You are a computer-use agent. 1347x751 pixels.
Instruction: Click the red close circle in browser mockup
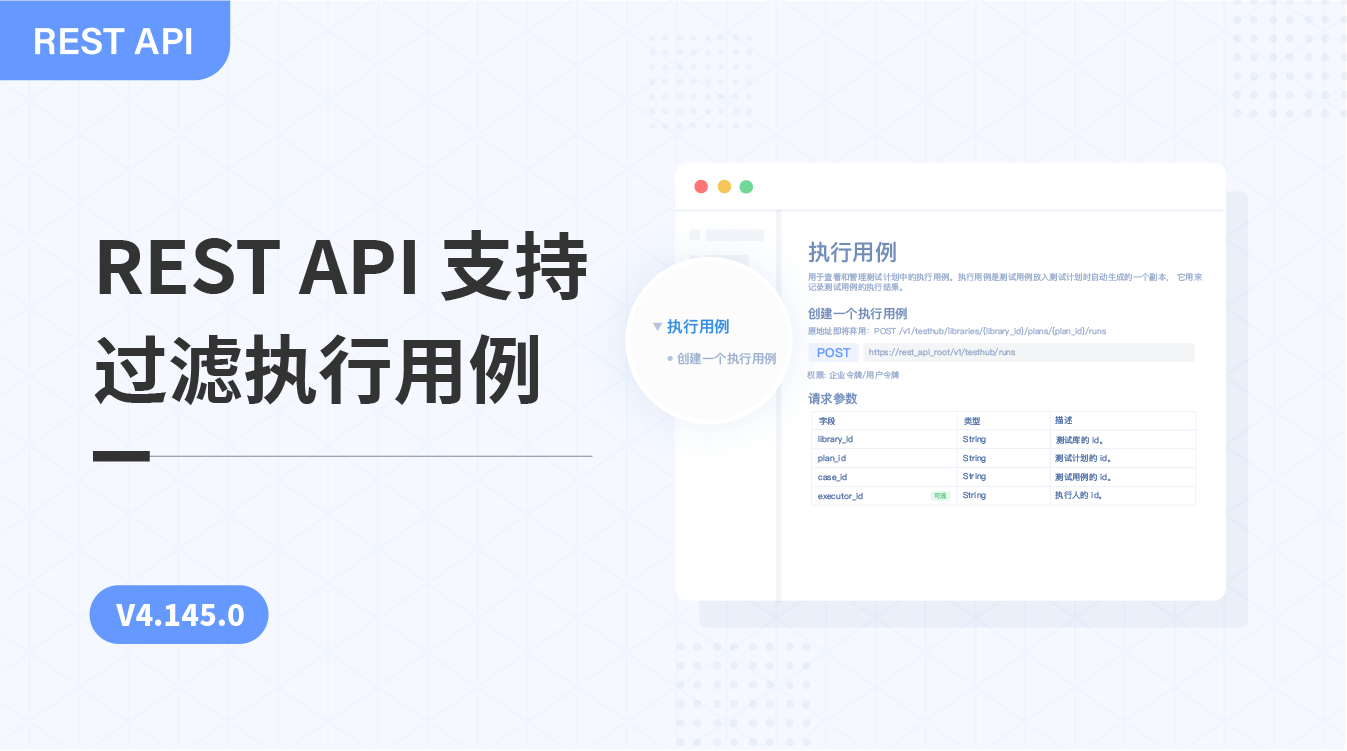click(x=700, y=186)
